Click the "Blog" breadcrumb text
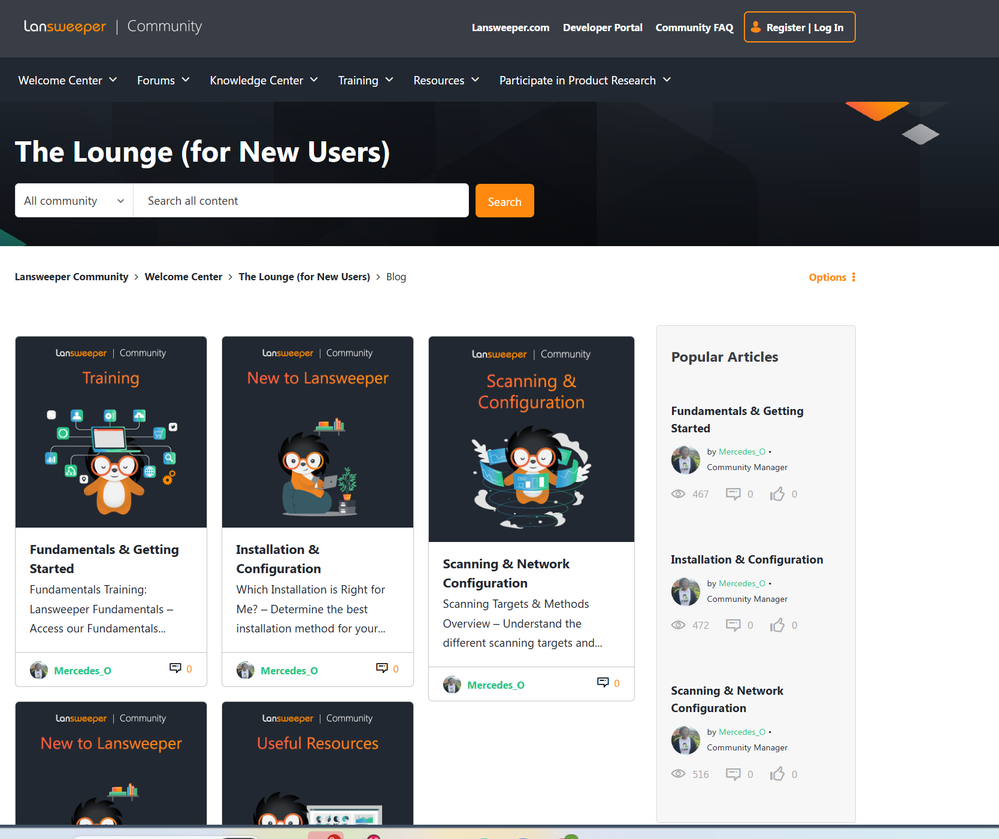999x839 pixels. [396, 277]
